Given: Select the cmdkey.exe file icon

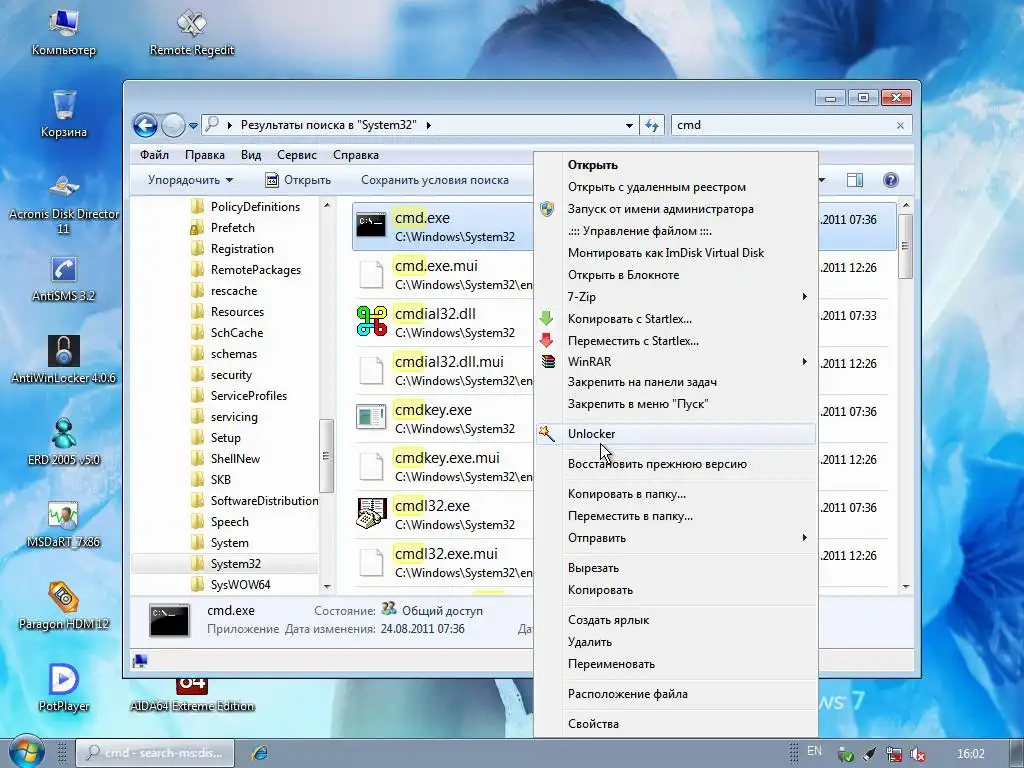Looking at the screenshot, I should [x=371, y=417].
